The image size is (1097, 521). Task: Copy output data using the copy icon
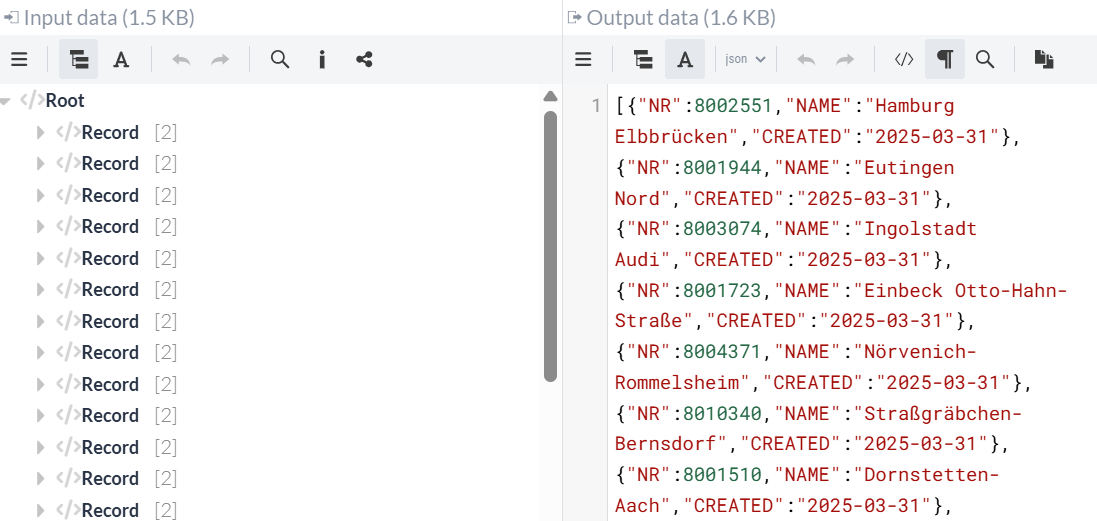(1044, 60)
